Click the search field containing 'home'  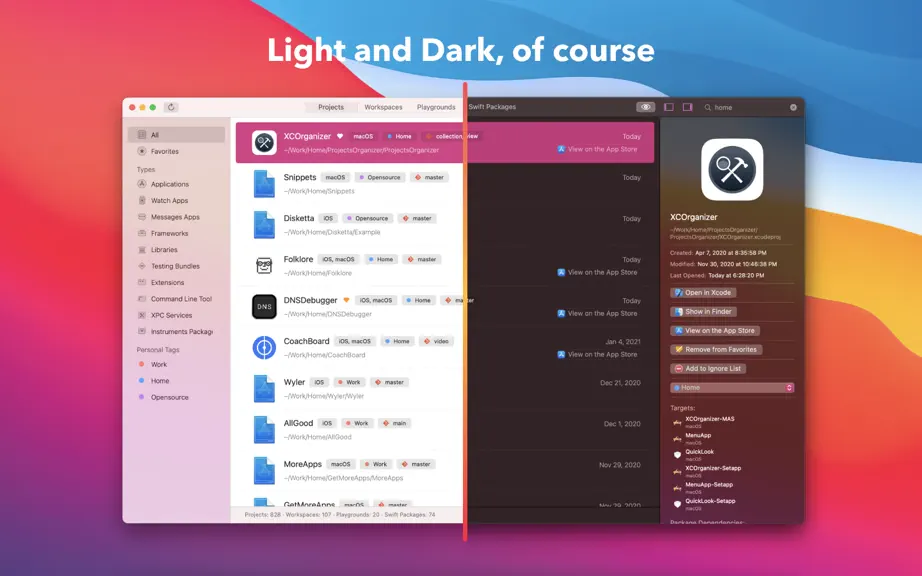(x=750, y=108)
